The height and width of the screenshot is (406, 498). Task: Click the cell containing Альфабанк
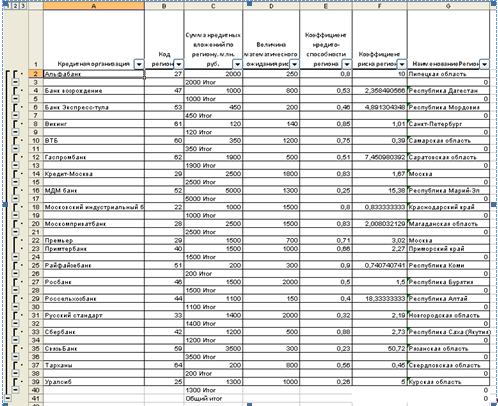coord(94,74)
